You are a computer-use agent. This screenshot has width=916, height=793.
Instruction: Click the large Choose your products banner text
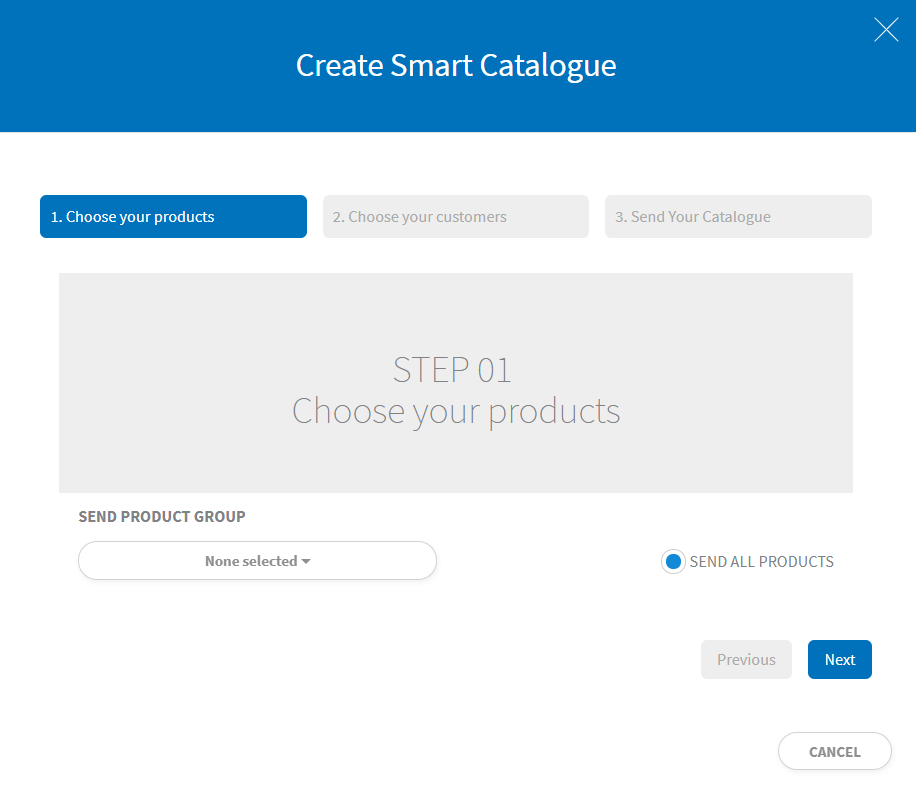click(x=456, y=412)
